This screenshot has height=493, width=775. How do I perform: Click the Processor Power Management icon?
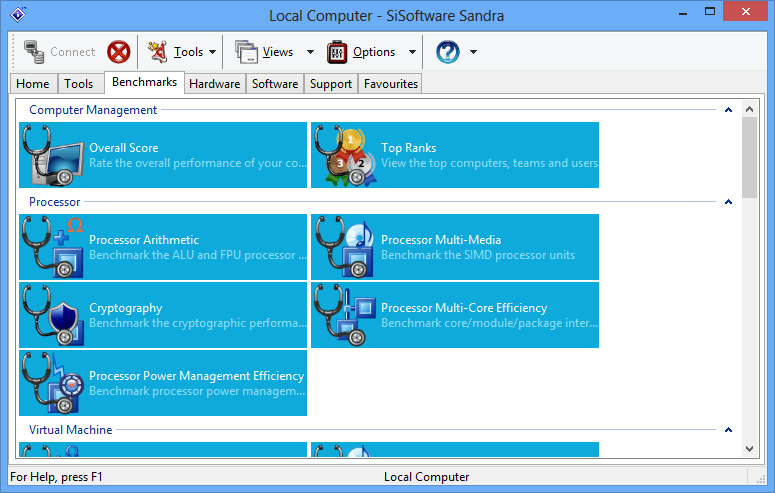(52, 383)
